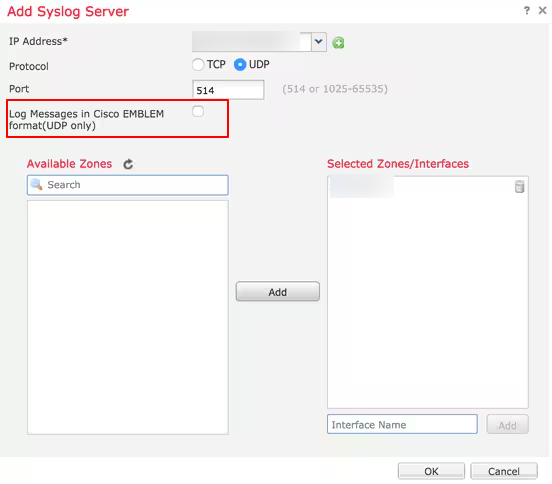Confirm the dialog with OK
The image size is (552, 484).
pyautogui.click(x=431, y=471)
